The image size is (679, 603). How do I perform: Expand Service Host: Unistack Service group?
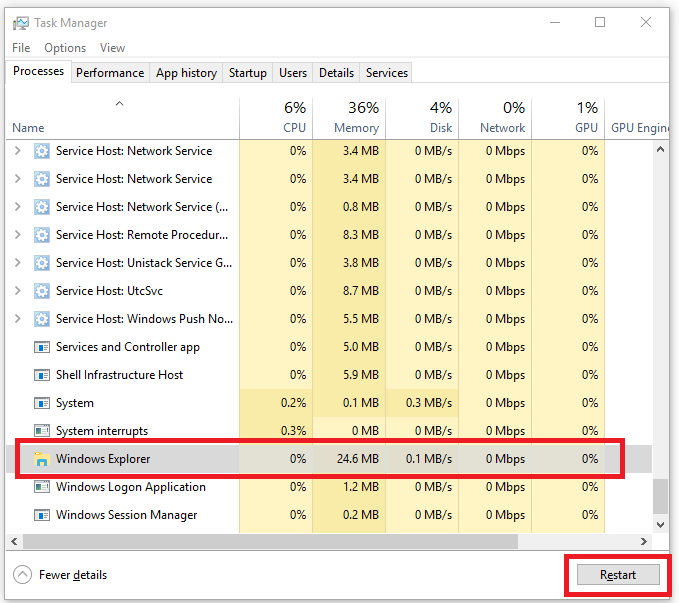pyautogui.click(x=17, y=263)
